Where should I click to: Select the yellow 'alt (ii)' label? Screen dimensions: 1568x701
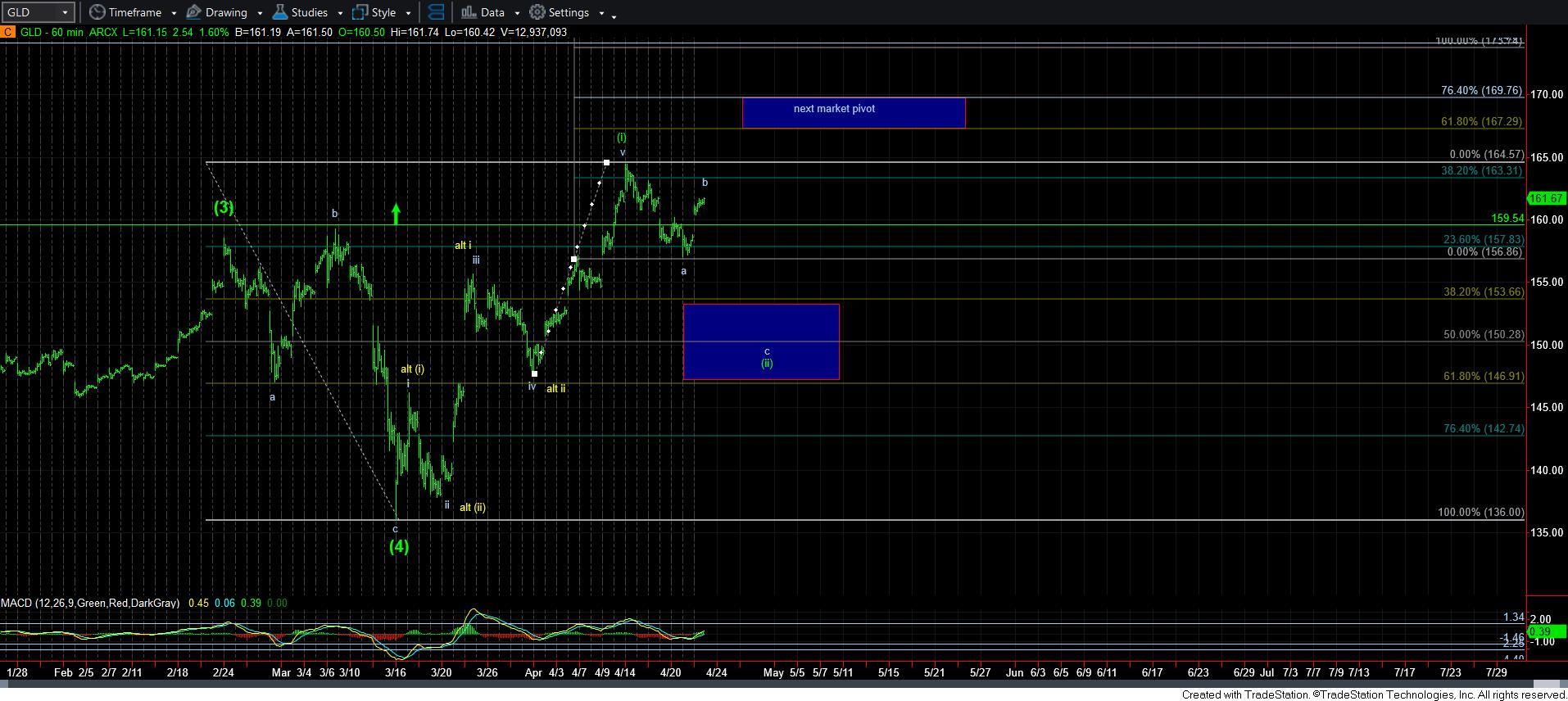pos(472,507)
